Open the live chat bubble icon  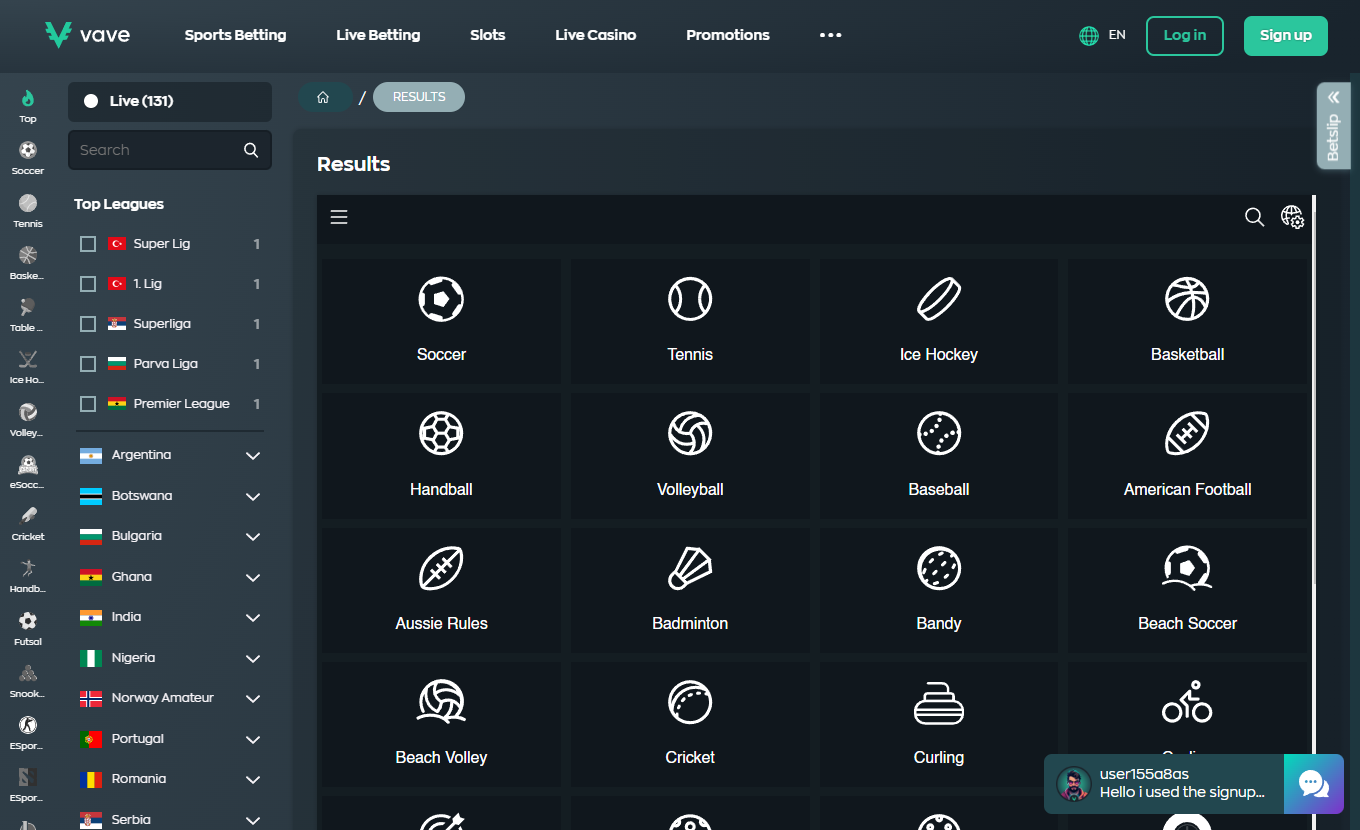click(1313, 784)
